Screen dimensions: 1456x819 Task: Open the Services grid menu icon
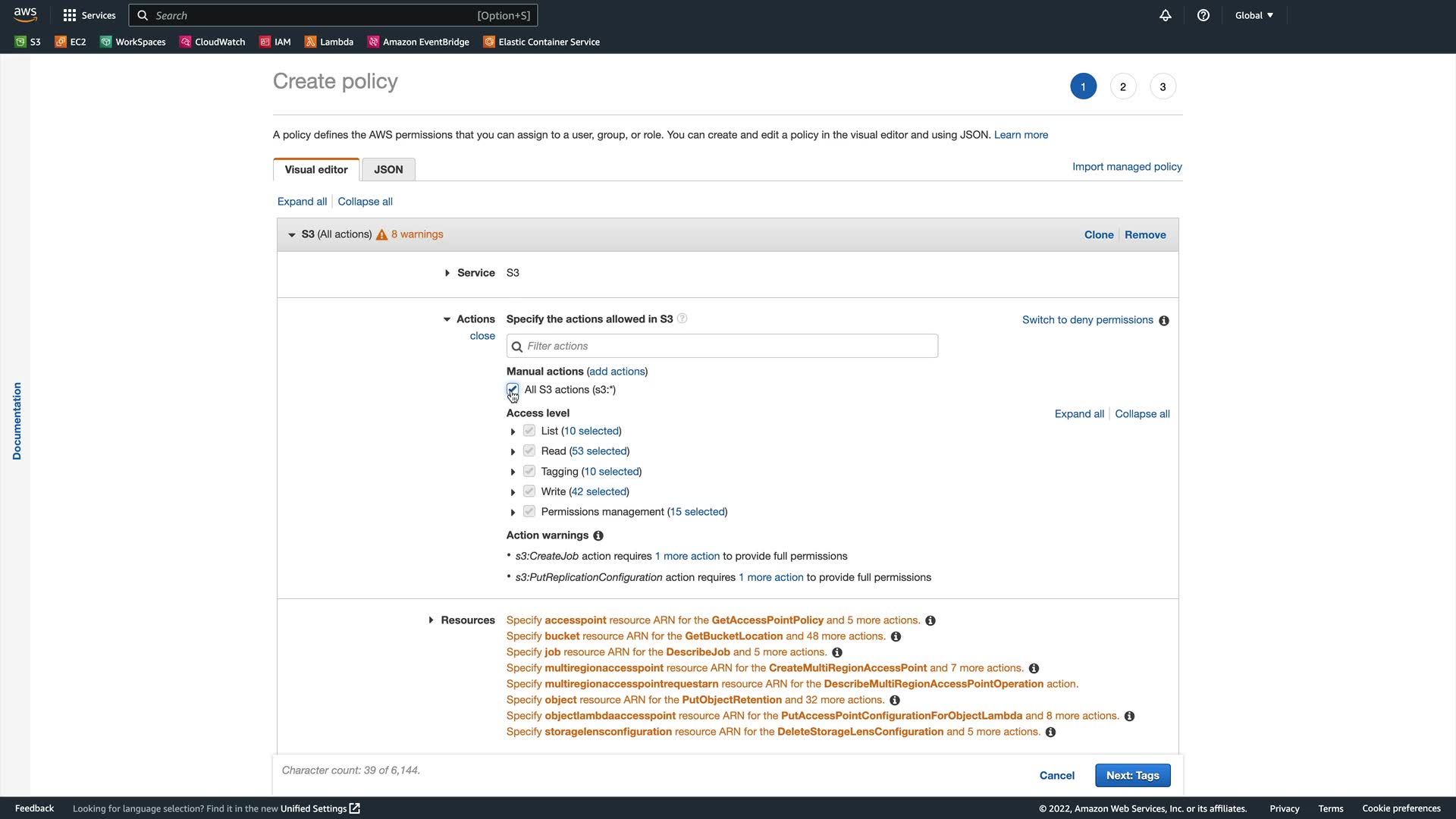70,15
